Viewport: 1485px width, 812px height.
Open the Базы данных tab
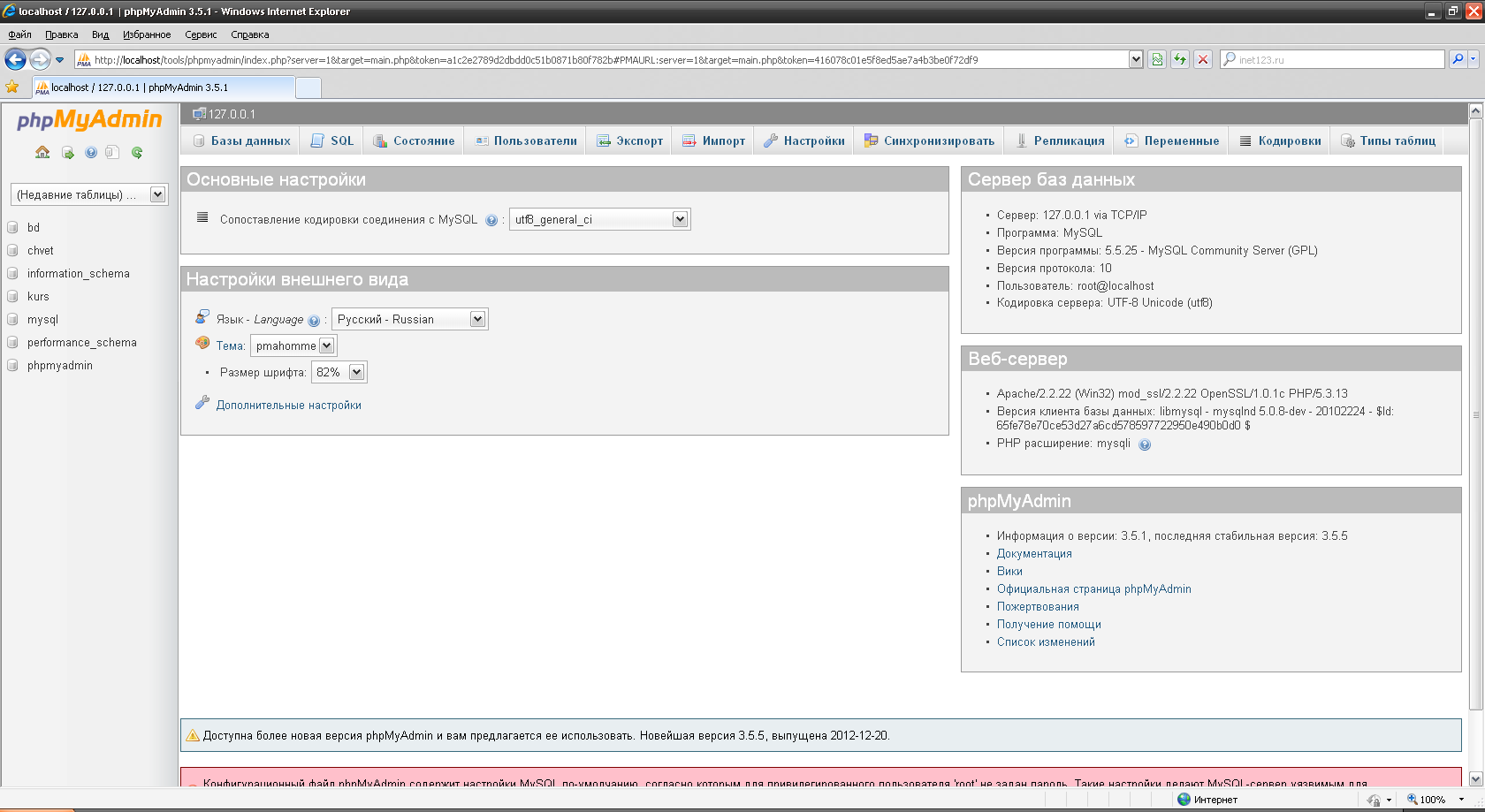click(242, 140)
